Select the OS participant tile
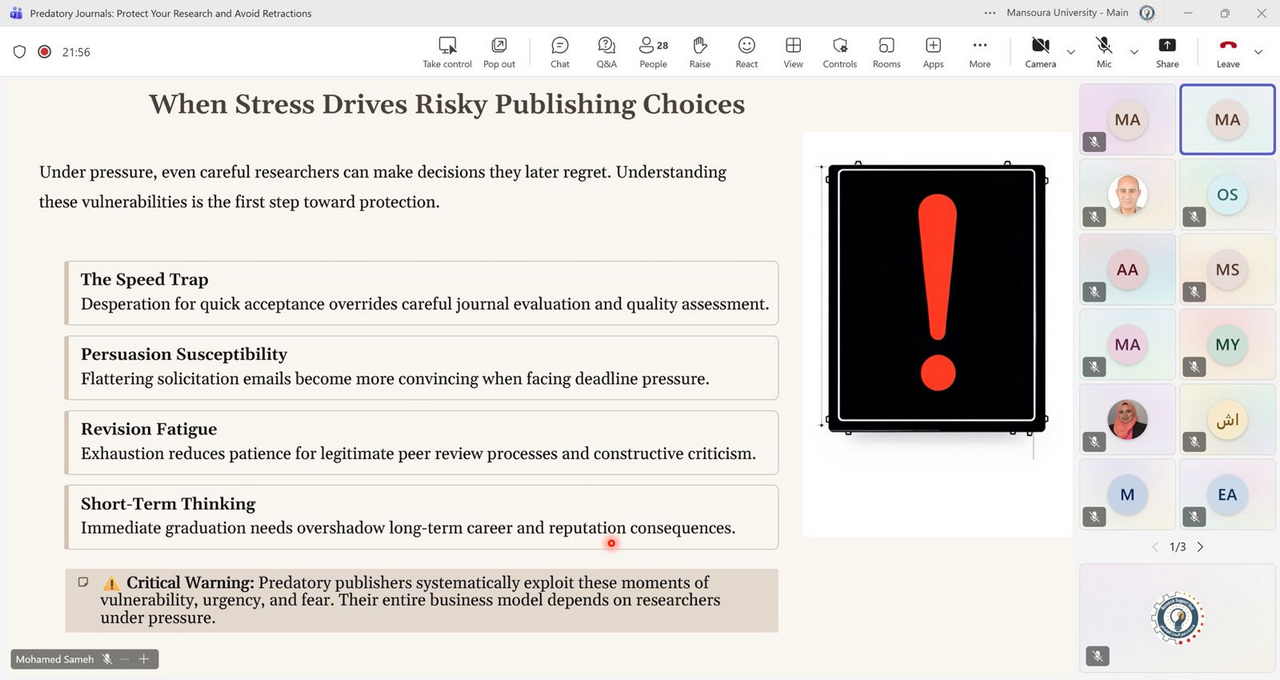Image resolution: width=1280 pixels, height=680 pixels. tap(1227, 194)
